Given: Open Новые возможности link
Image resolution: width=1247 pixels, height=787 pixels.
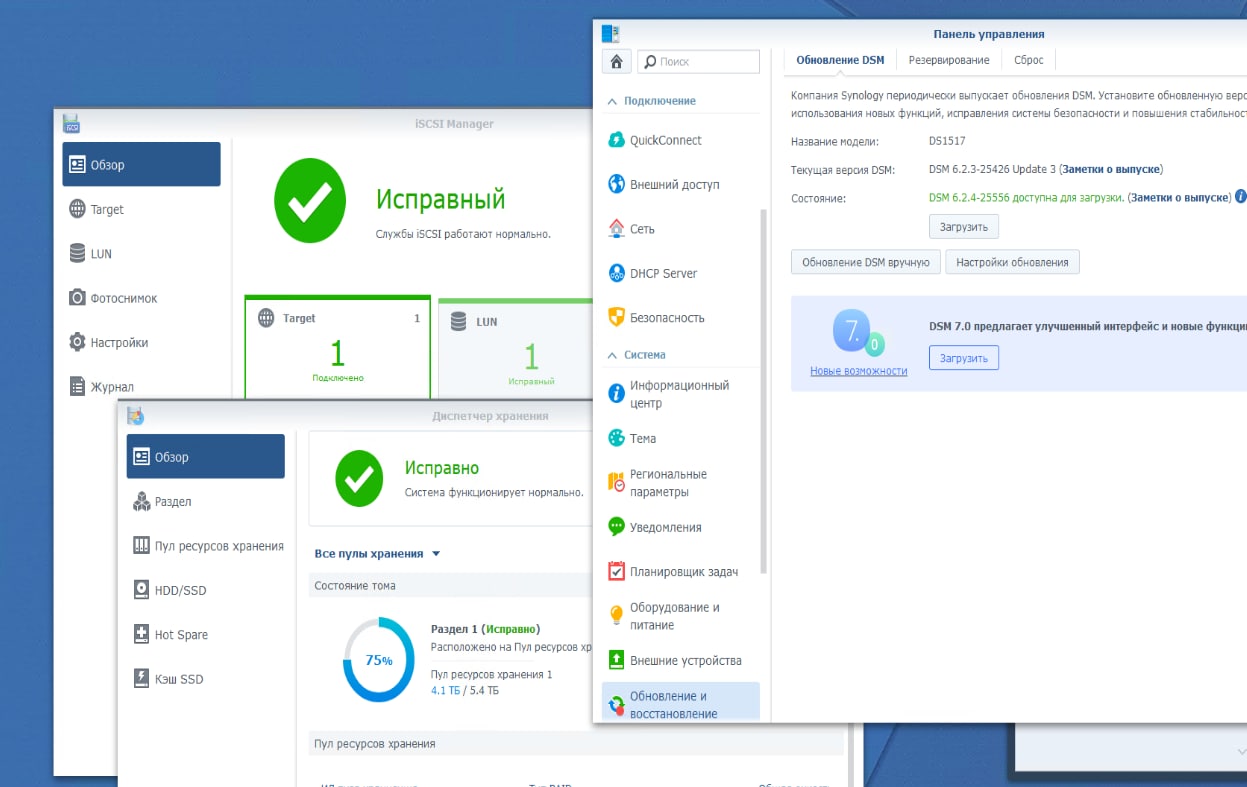Looking at the screenshot, I should [x=859, y=371].
